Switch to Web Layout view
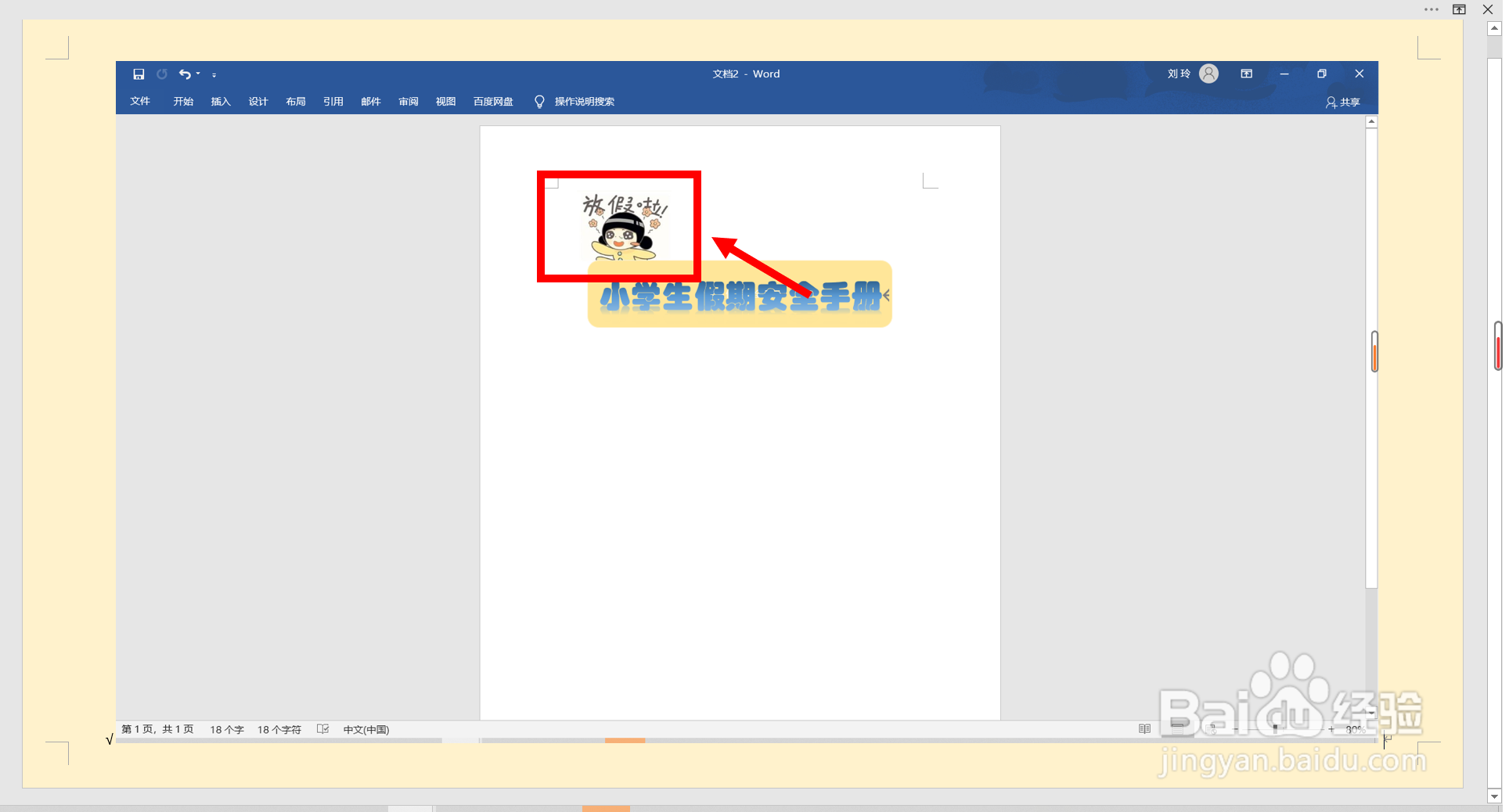The height and width of the screenshot is (812, 1509). [1212, 729]
